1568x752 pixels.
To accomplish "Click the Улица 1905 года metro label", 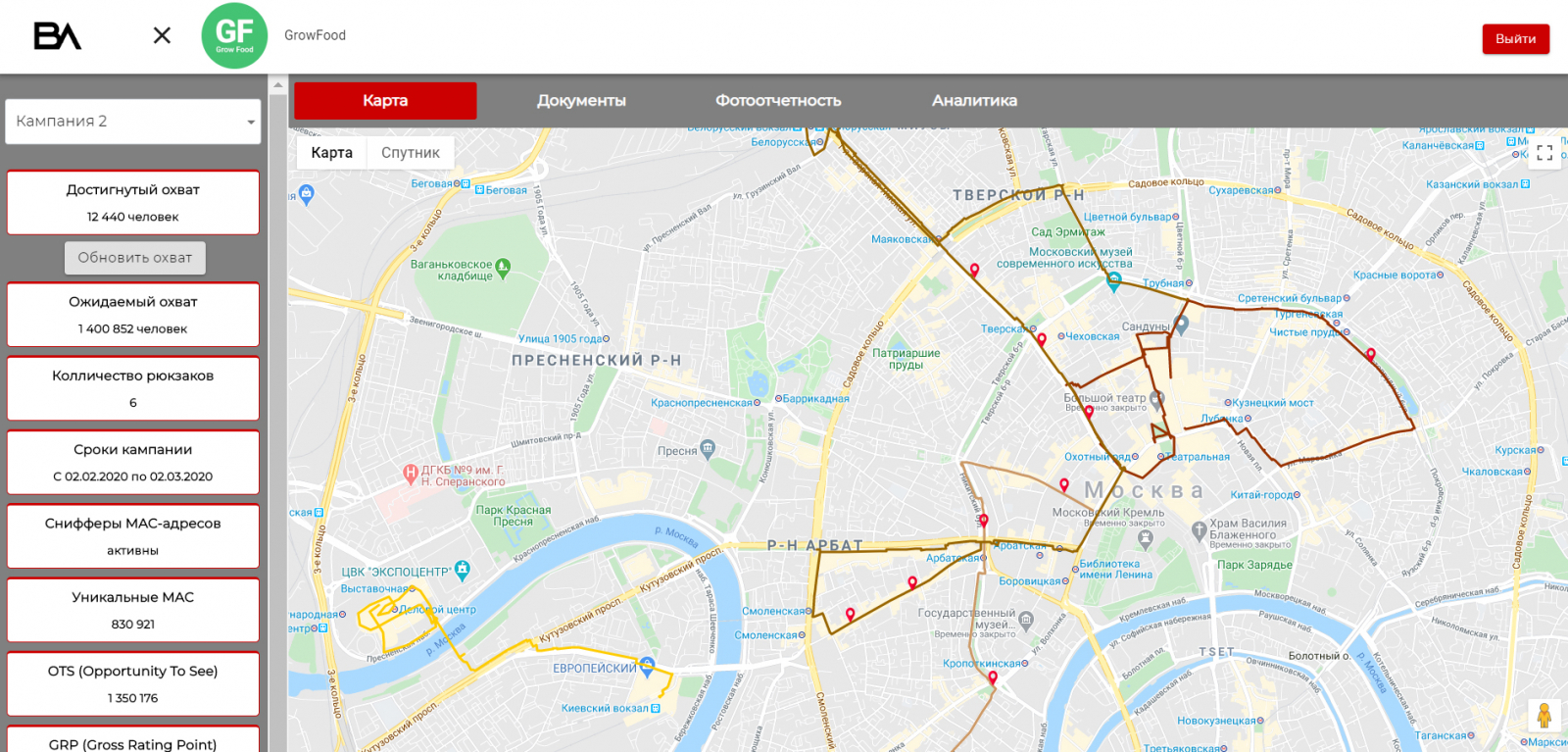I will click(x=560, y=339).
